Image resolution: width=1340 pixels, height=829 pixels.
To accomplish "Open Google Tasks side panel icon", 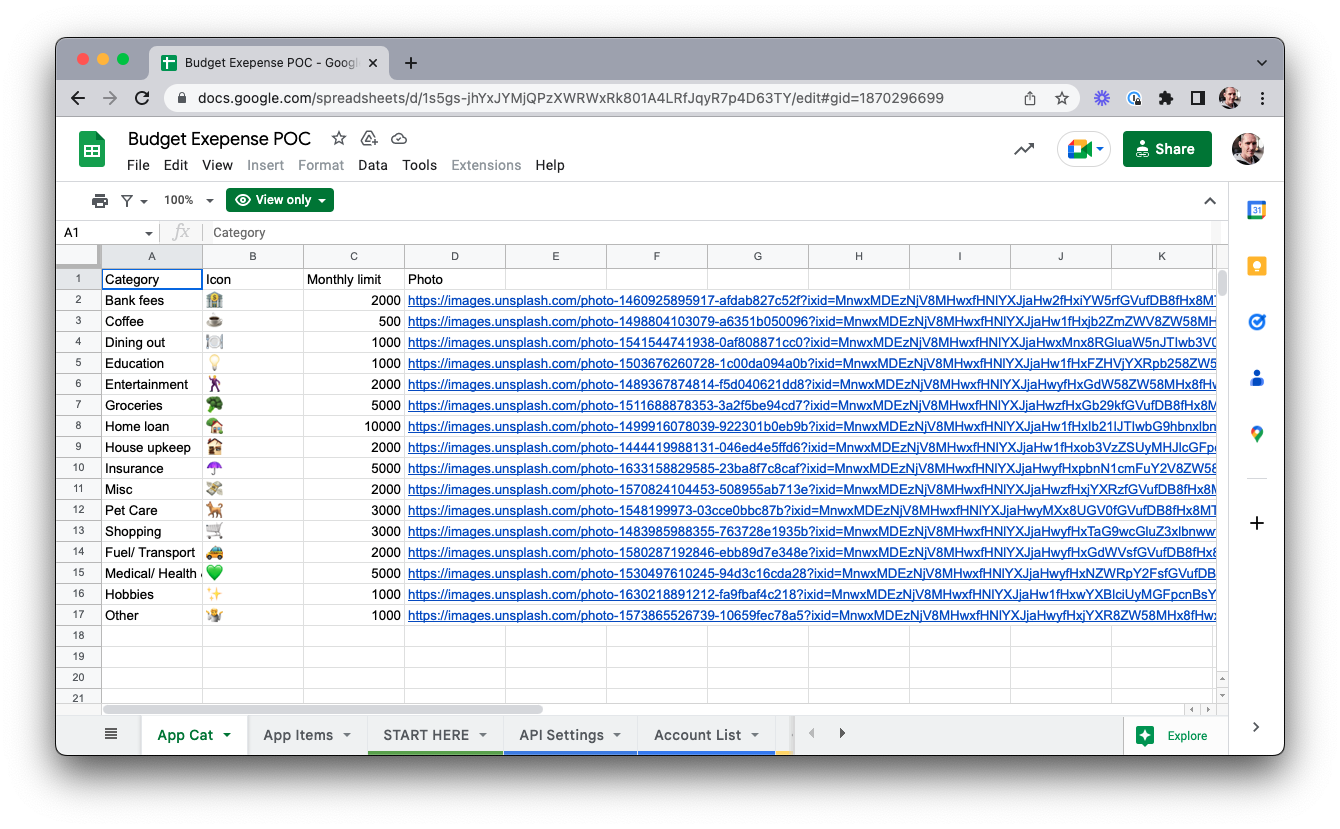I will tap(1256, 322).
